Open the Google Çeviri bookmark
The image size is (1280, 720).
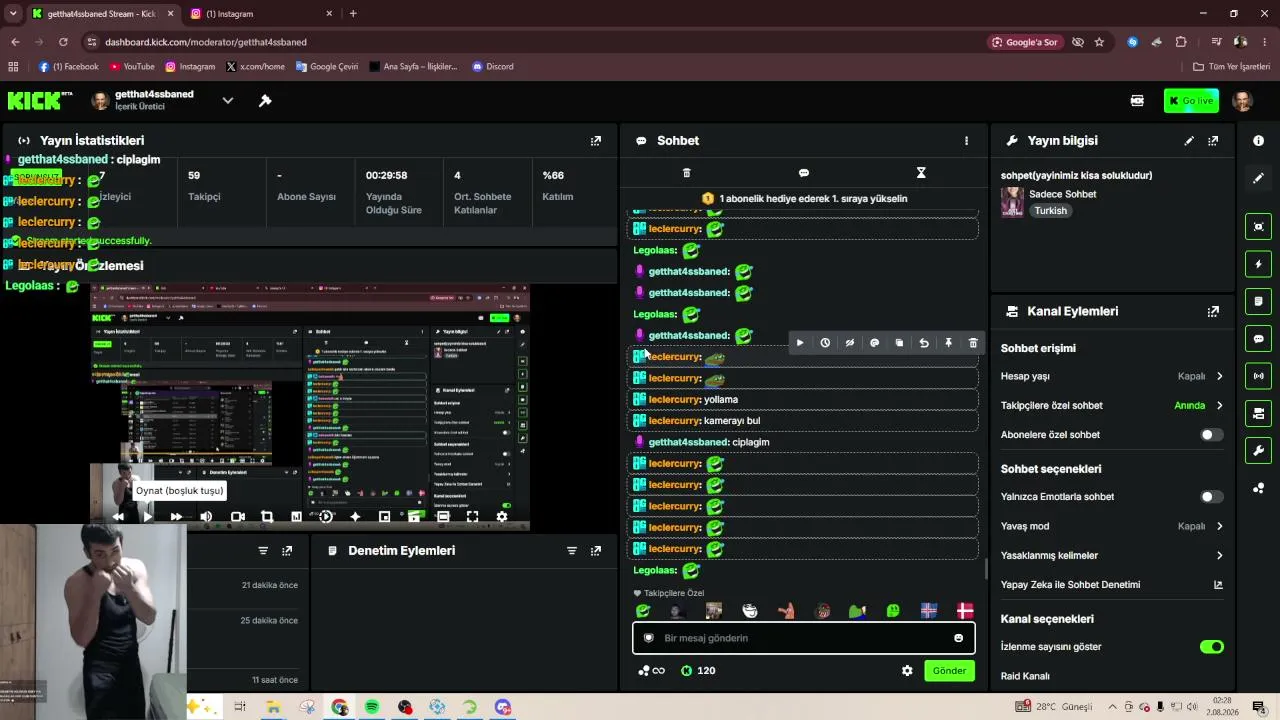(x=326, y=67)
